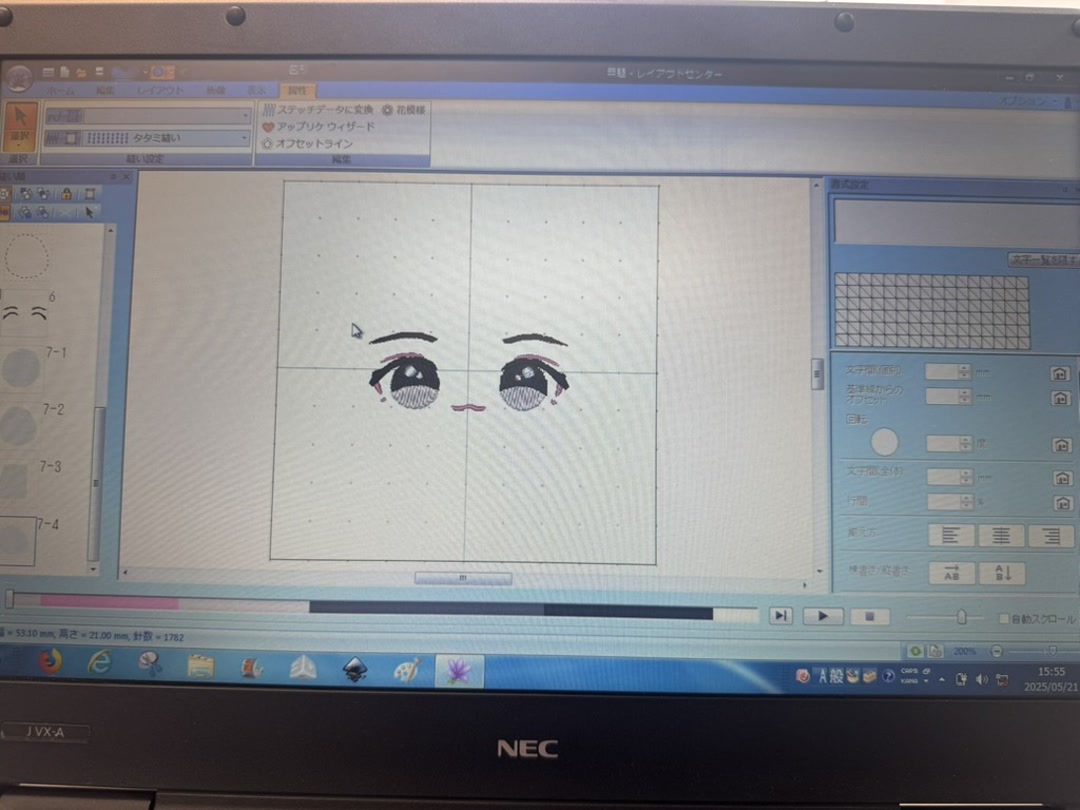Open the application button orb
Viewport: 1080px width, 810px height.
(x=19, y=77)
